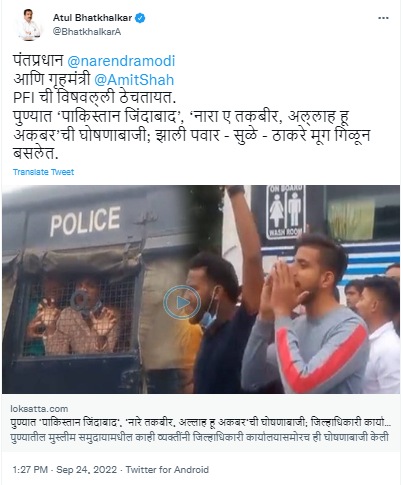Click the POLICE van area of the thumbnail
This screenshot has height=485, width=403.
(x=85, y=221)
